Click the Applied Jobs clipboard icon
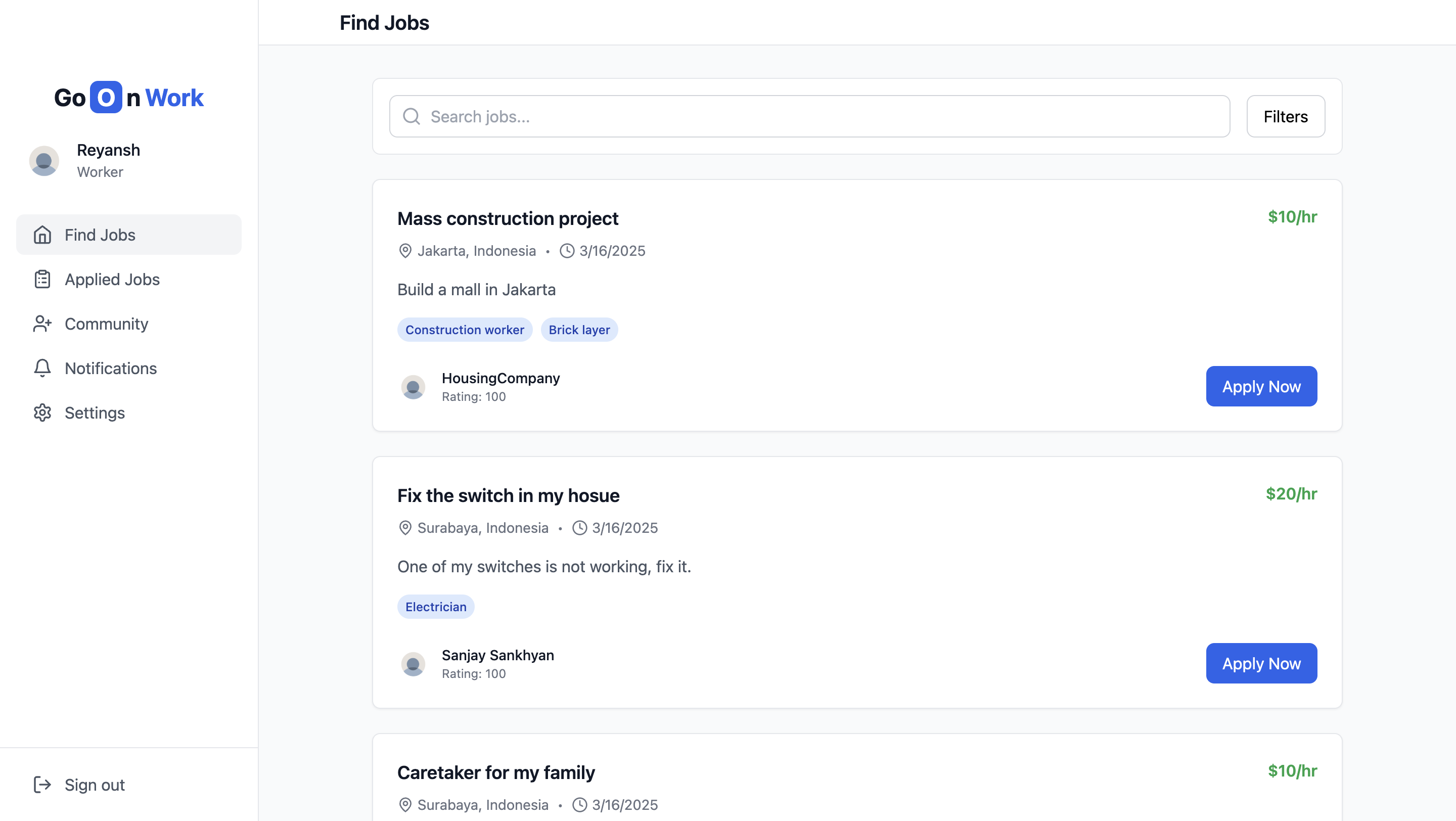Viewport: 1456px width, 821px height. [x=42, y=279]
